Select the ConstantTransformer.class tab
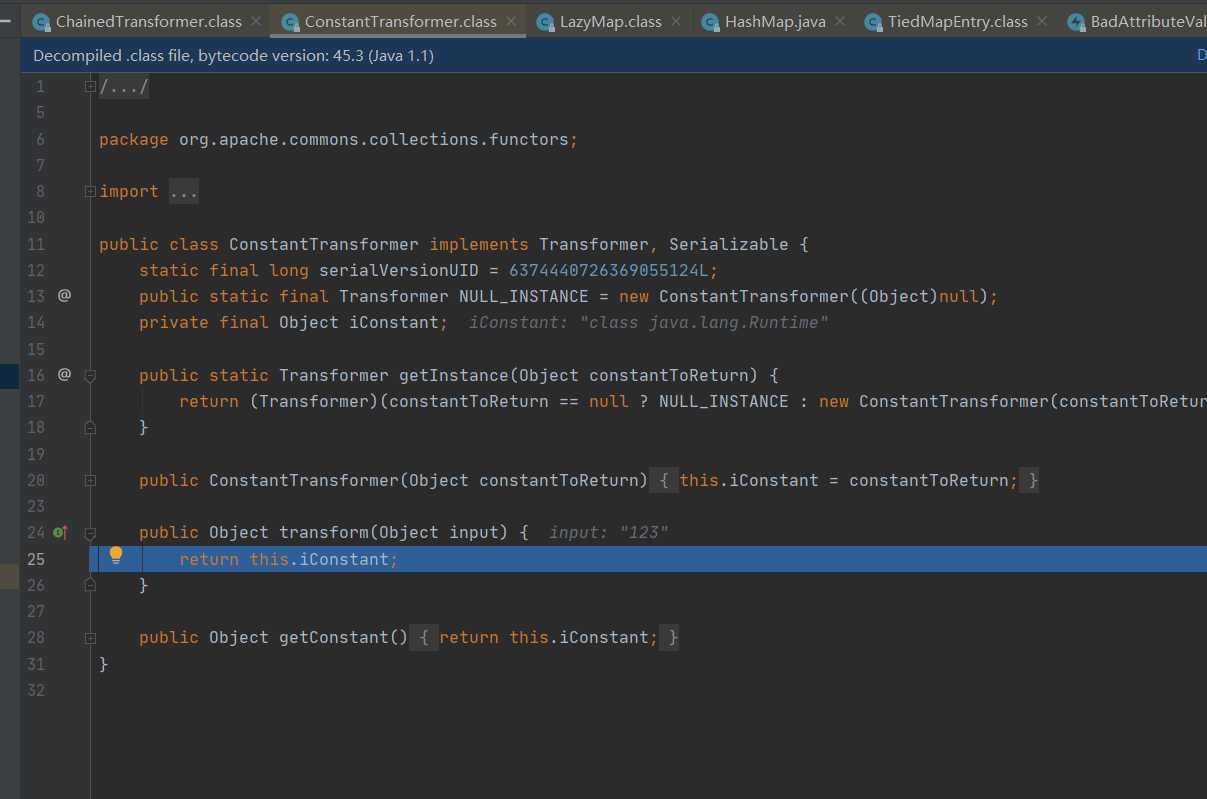The image size is (1207, 799). pyautogui.click(x=401, y=21)
